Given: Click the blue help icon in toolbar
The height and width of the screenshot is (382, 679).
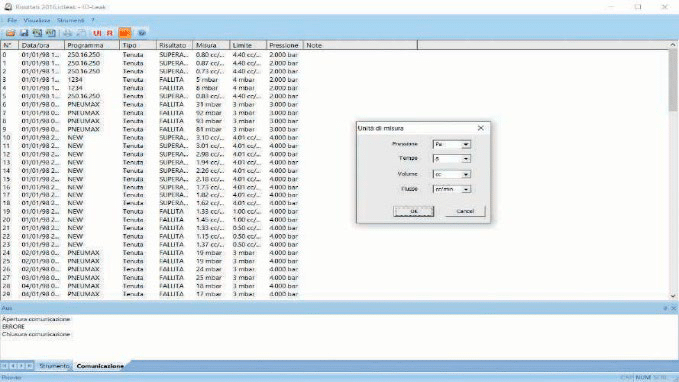Looking at the screenshot, I should [x=142, y=33].
